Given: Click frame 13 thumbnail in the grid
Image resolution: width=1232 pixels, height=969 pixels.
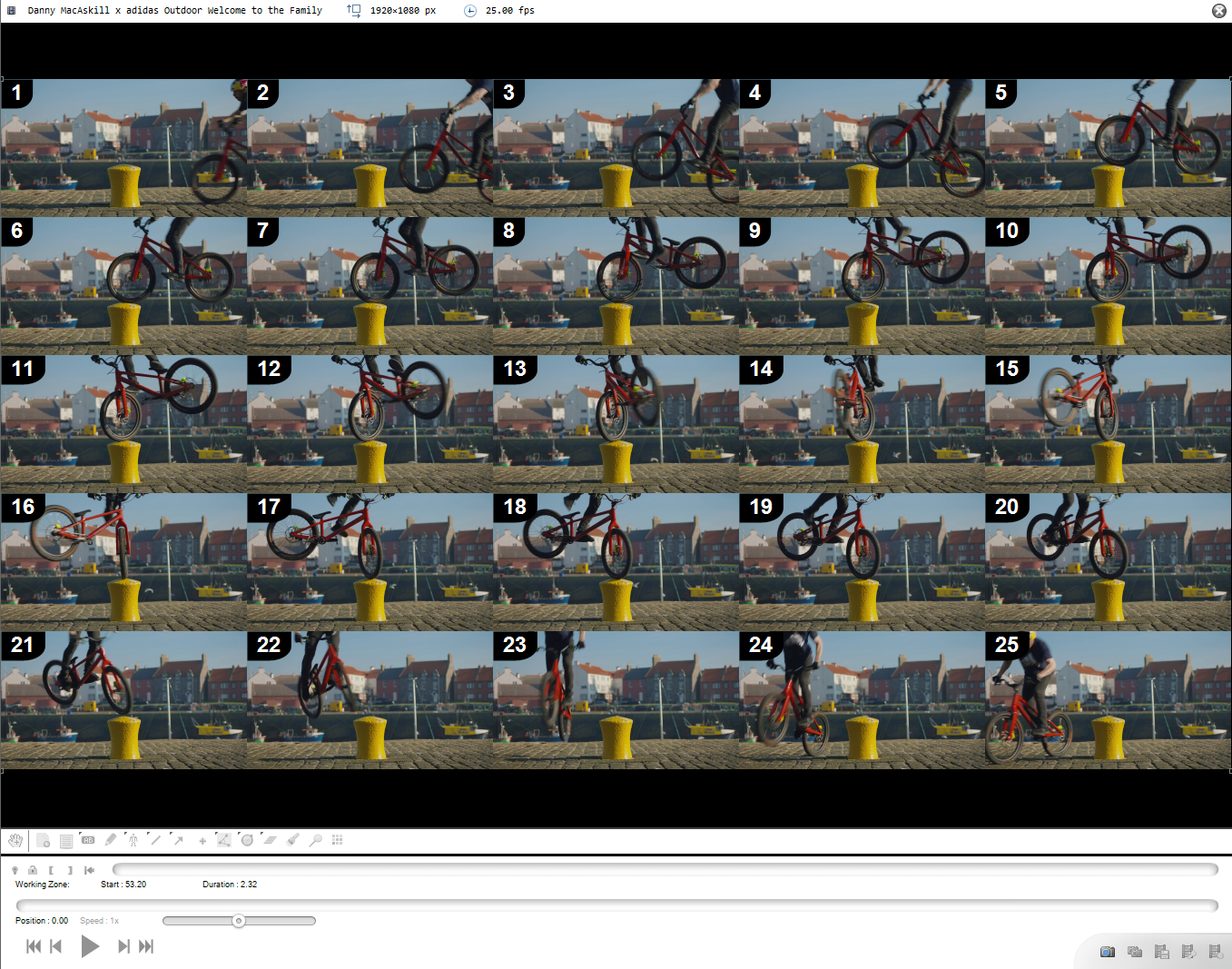Looking at the screenshot, I should (x=616, y=424).
